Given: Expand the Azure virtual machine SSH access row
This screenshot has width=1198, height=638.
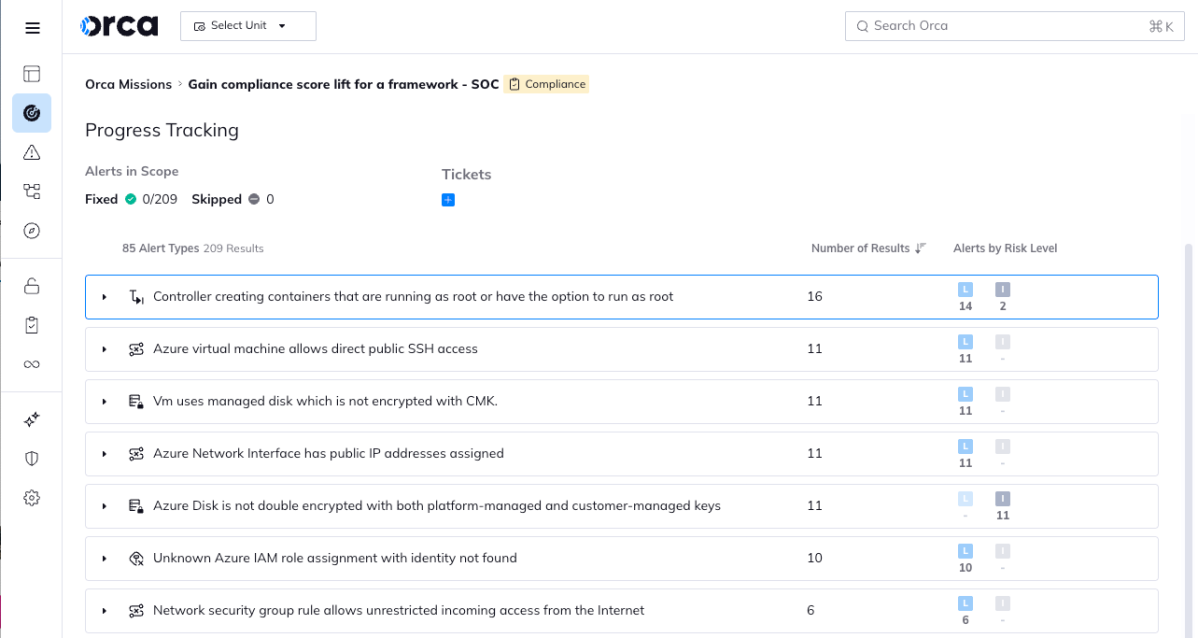Looking at the screenshot, I should [104, 349].
